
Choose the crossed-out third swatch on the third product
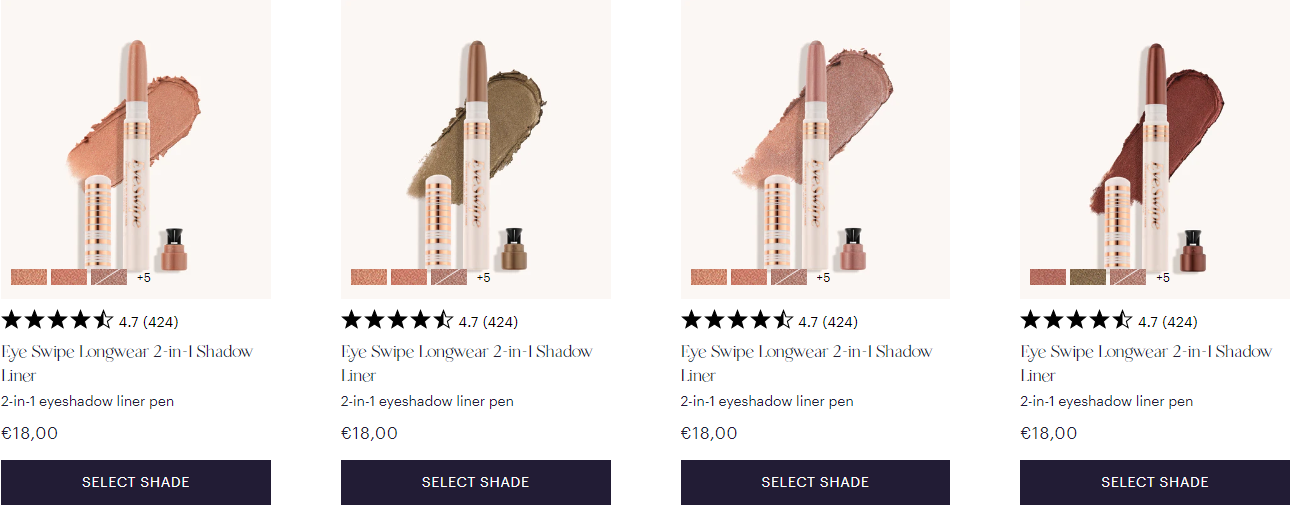coord(788,277)
